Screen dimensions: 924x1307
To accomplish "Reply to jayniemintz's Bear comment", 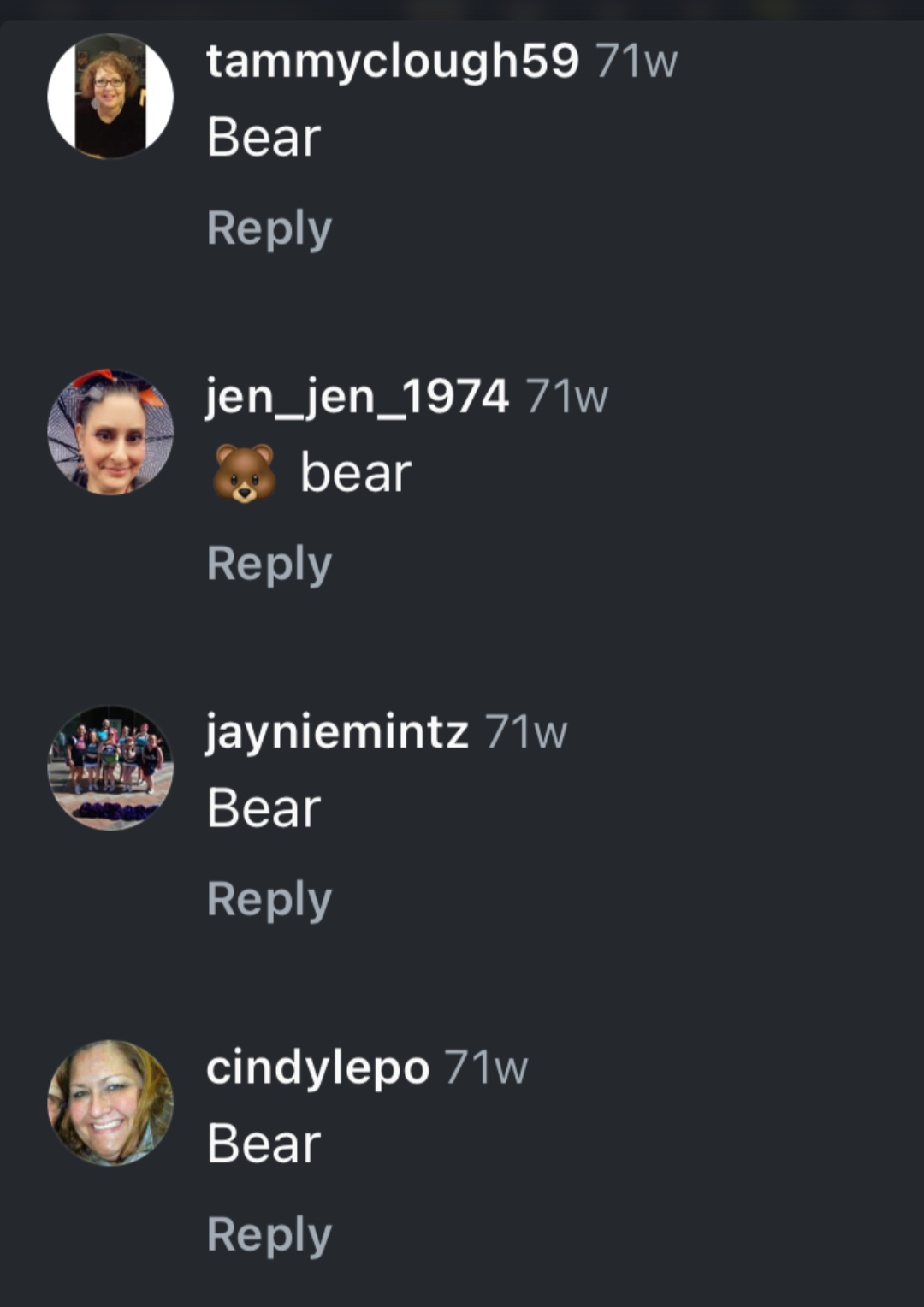I will click(269, 899).
